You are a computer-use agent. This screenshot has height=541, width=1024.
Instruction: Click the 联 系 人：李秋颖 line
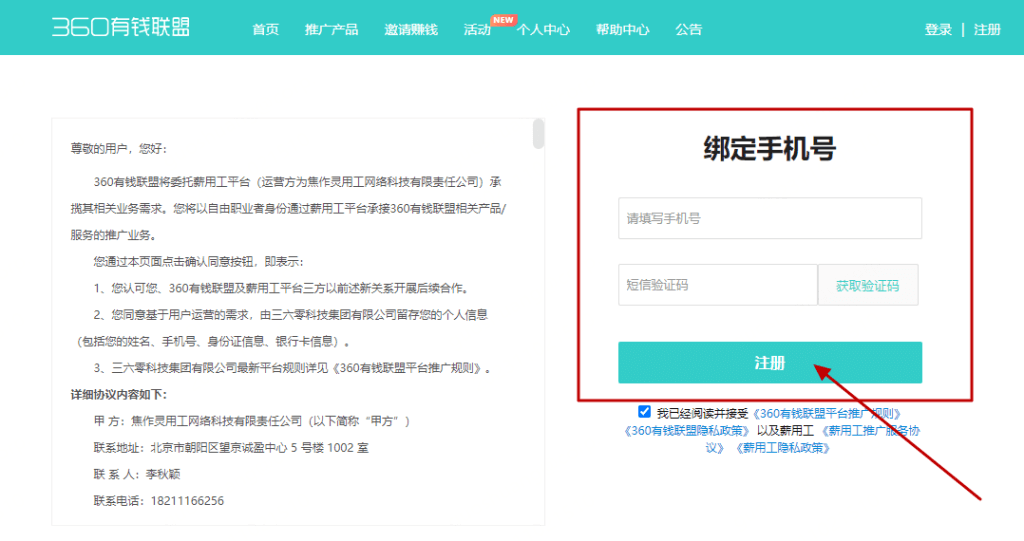coord(137,474)
